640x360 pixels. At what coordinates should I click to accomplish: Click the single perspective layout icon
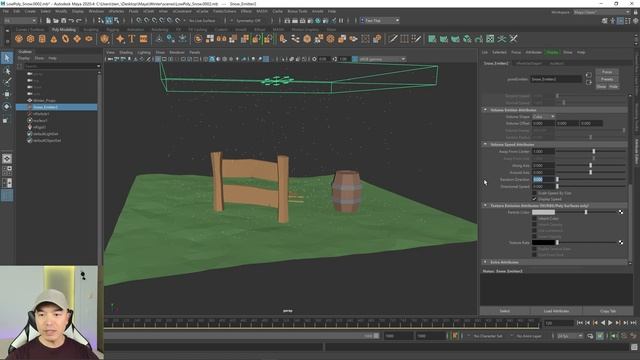click(7, 158)
